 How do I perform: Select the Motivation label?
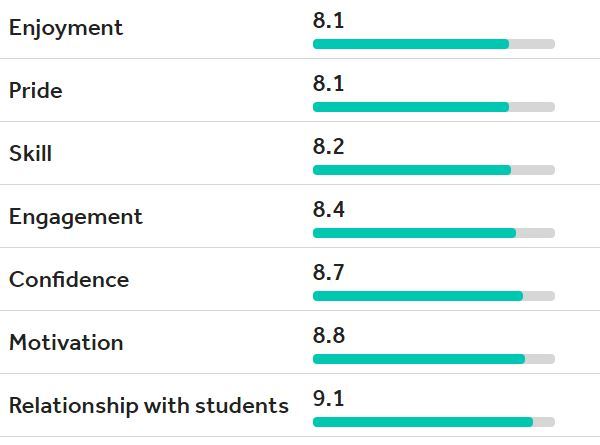pyautogui.click(x=66, y=343)
